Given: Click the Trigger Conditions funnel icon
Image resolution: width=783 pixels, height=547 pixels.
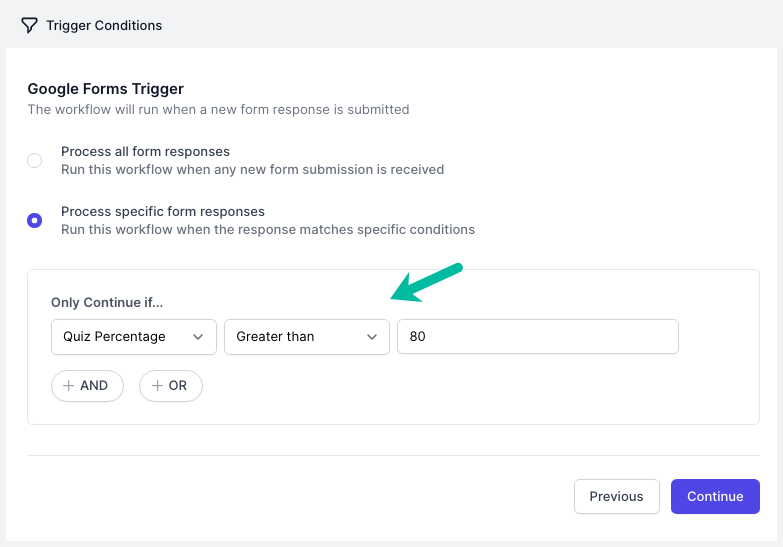Looking at the screenshot, I should pyautogui.click(x=29, y=25).
